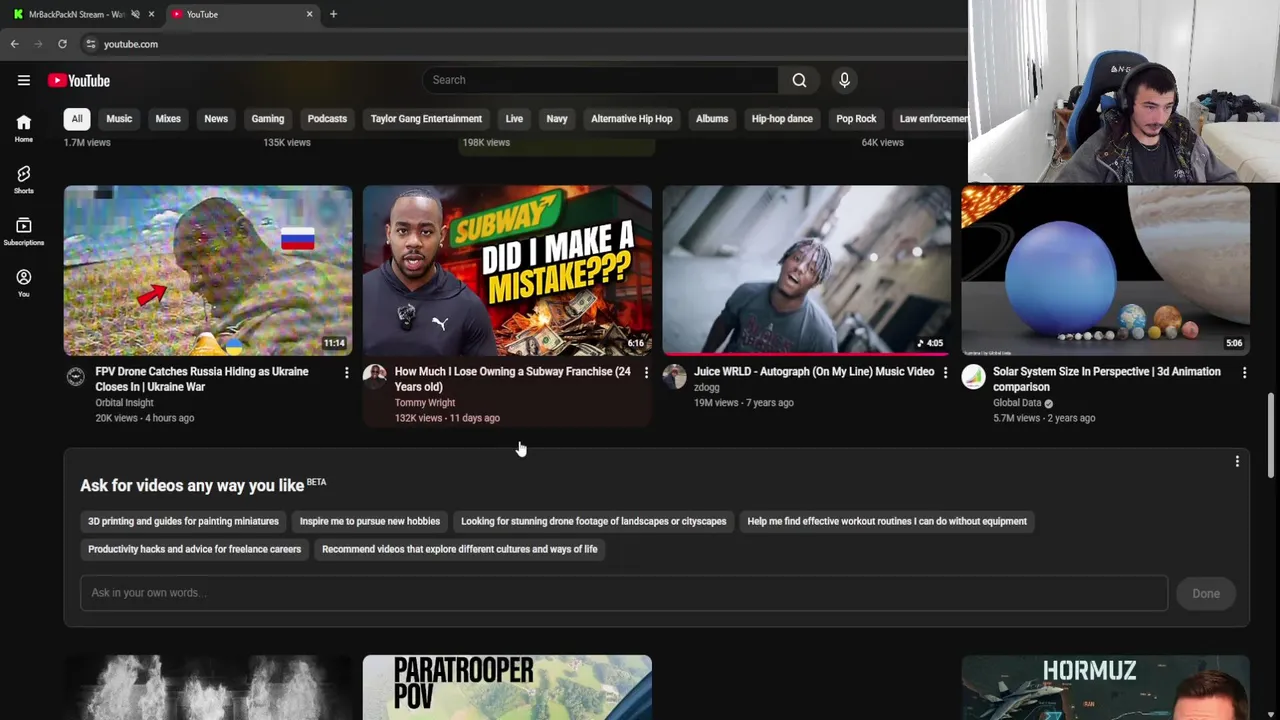1280x720 pixels.
Task: Choose videos exploring different cultures suggestion
Action: pos(460,549)
